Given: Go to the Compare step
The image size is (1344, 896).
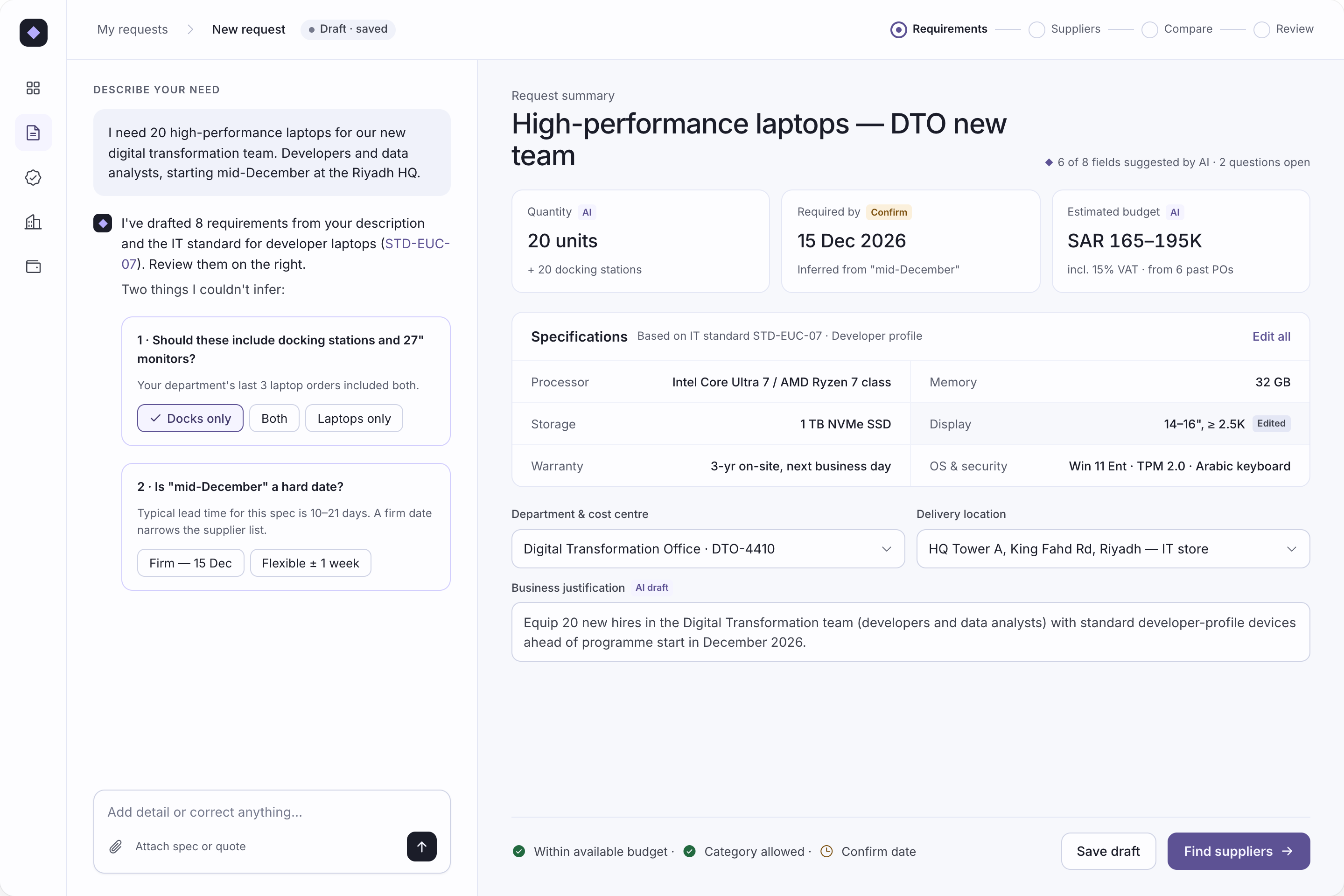Looking at the screenshot, I should tap(1177, 29).
